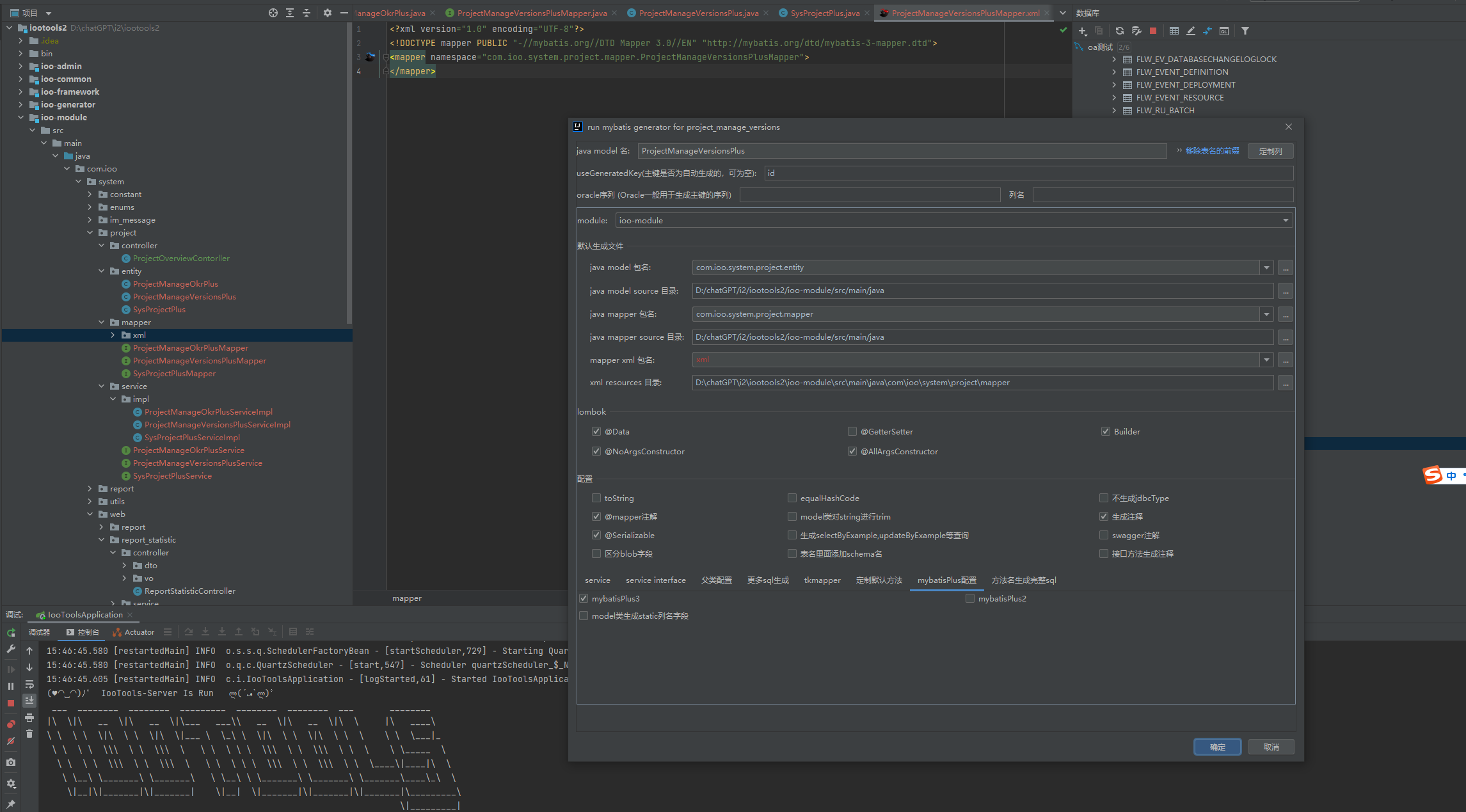The image size is (1466, 812).
Task: Click the locate file target icon in project panel
Action: coord(273,13)
